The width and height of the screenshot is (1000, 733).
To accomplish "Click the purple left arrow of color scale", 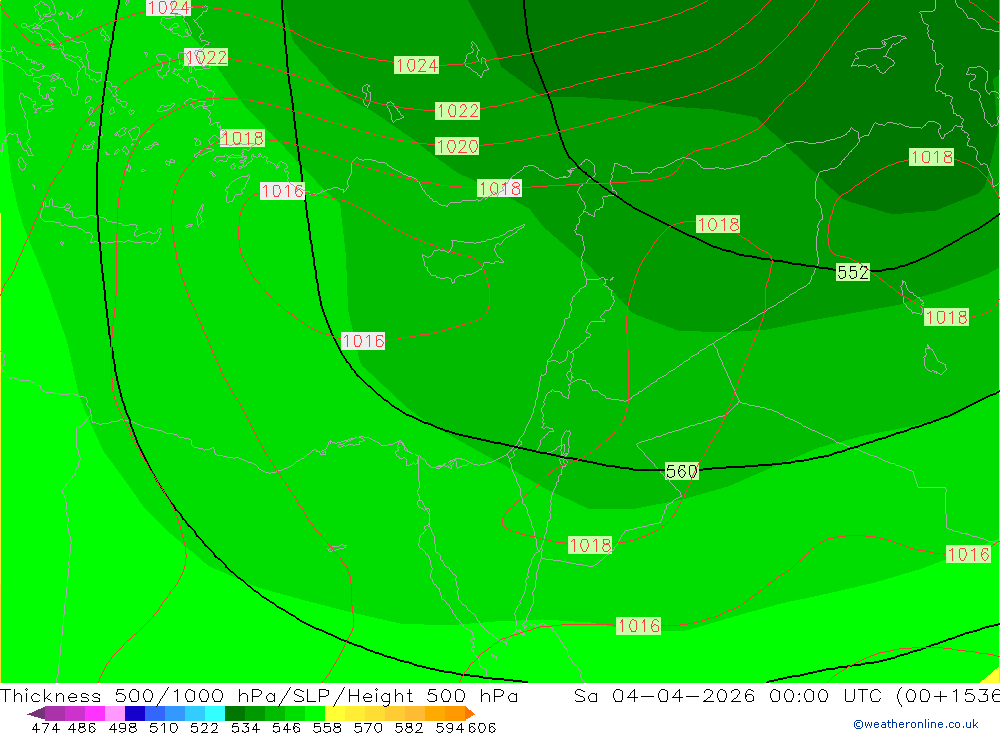I will pyautogui.click(x=36, y=713).
